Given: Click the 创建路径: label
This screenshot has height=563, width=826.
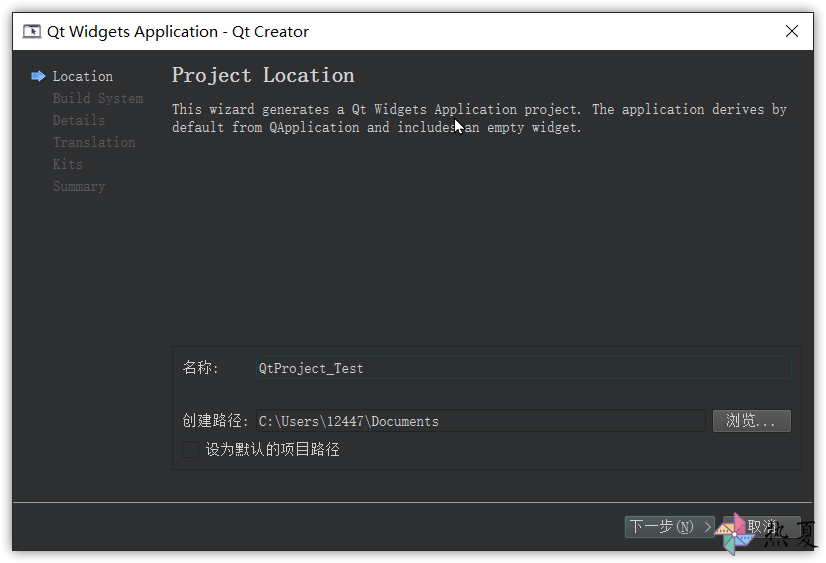Looking at the screenshot, I should point(215,421).
